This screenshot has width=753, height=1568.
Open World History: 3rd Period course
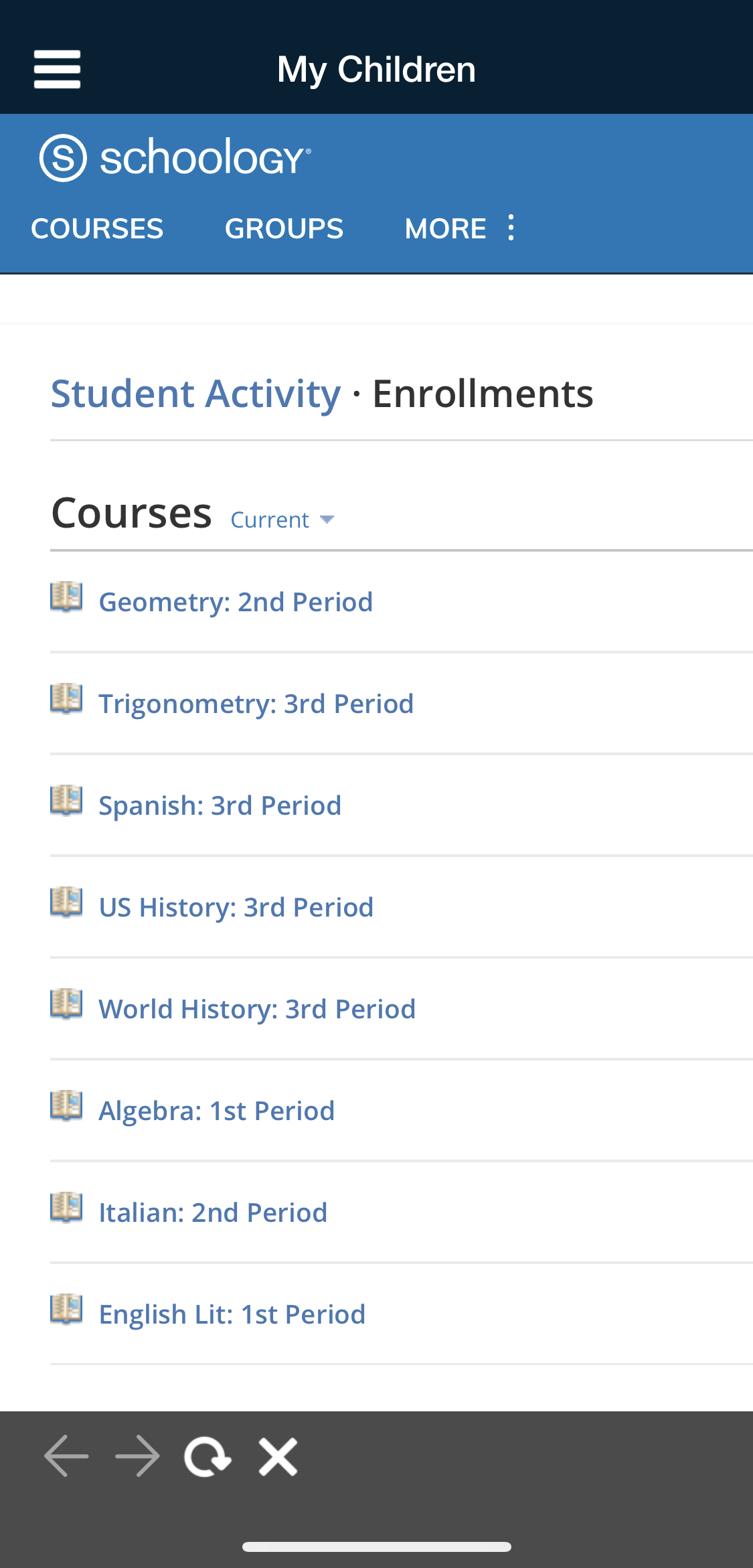click(x=257, y=1009)
